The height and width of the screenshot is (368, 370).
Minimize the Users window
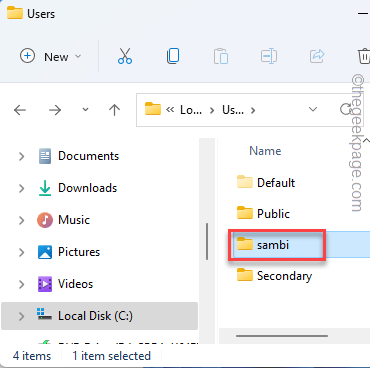(363, 13)
